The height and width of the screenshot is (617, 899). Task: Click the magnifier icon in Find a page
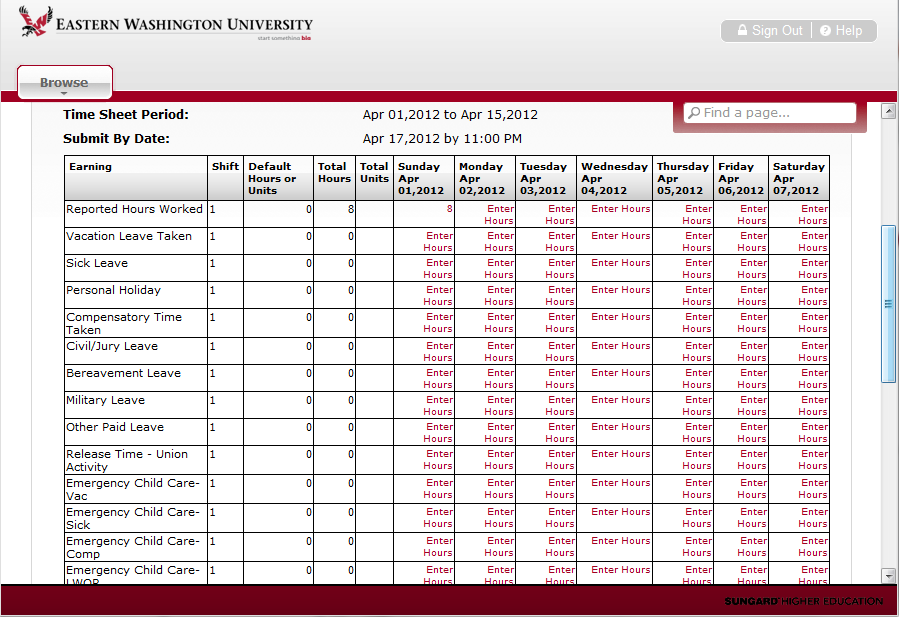tap(694, 112)
